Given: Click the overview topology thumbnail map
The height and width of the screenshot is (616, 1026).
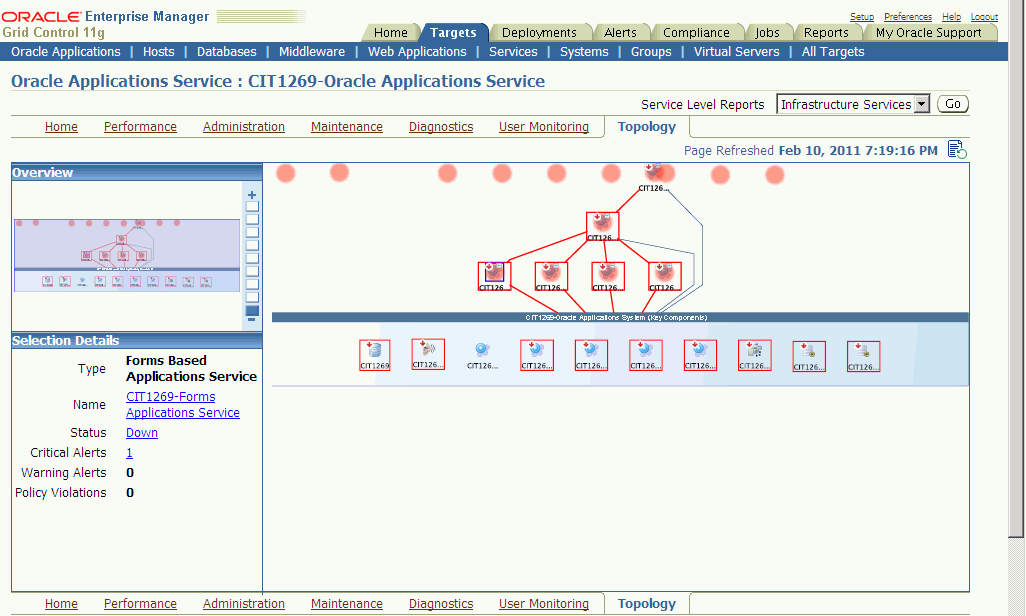Looking at the screenshot, I should pos(127,255).
